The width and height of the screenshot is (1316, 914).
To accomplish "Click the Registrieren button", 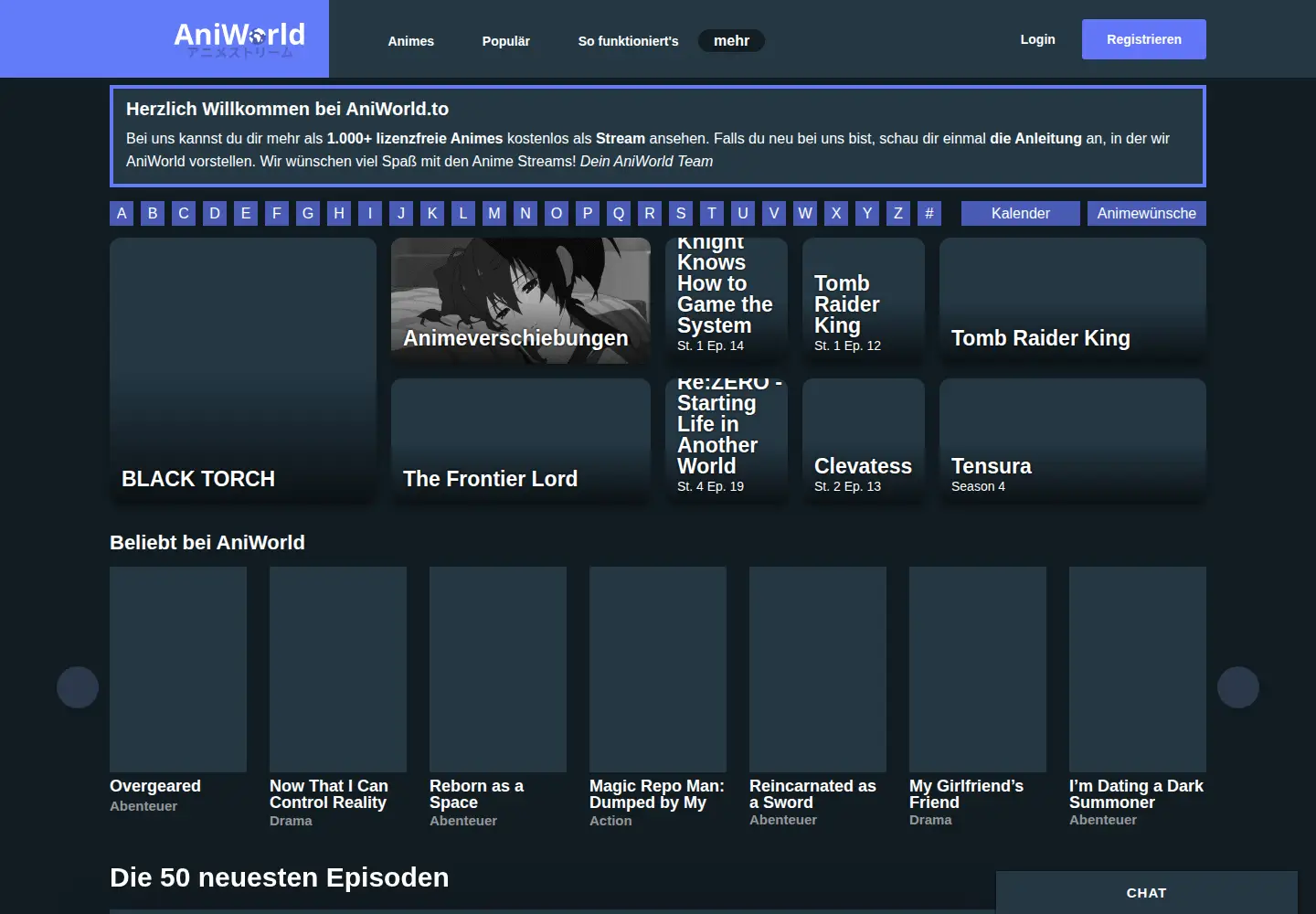I will coord(1144,39).
